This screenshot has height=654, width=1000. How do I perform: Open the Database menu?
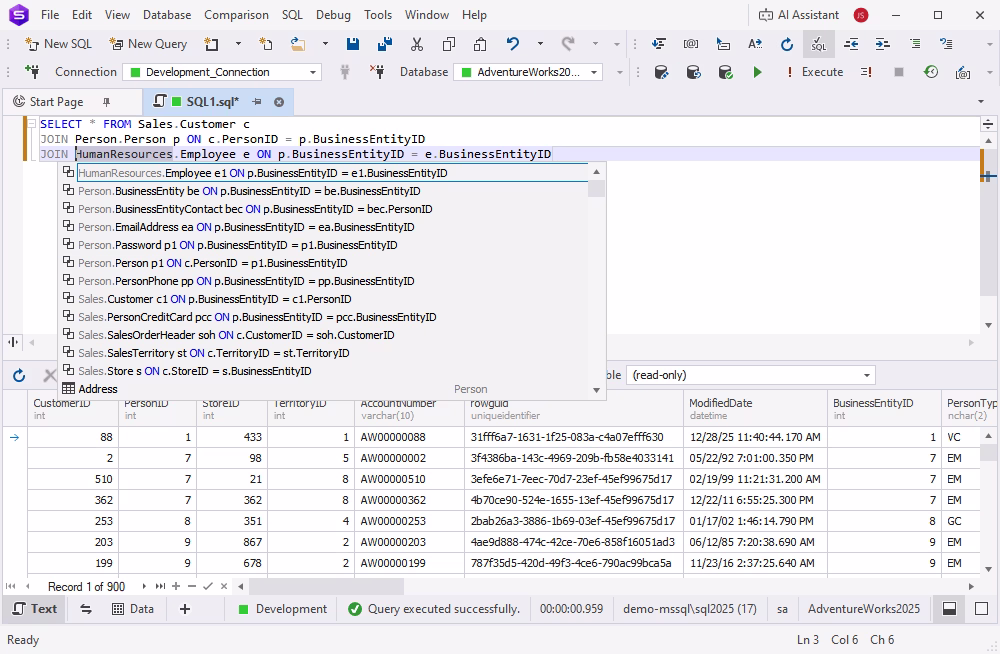166,15
